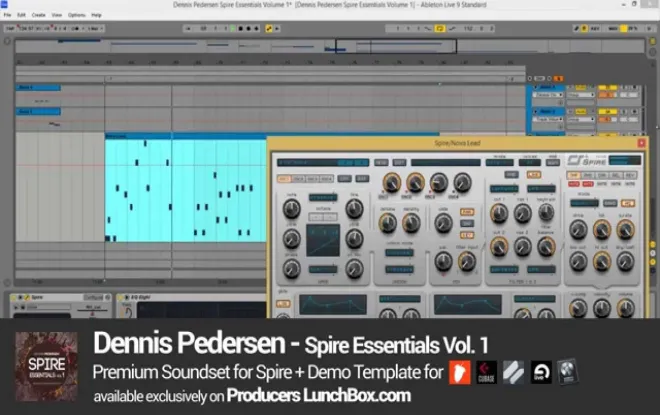Click the Stop button in transport

tap(240, 29)
